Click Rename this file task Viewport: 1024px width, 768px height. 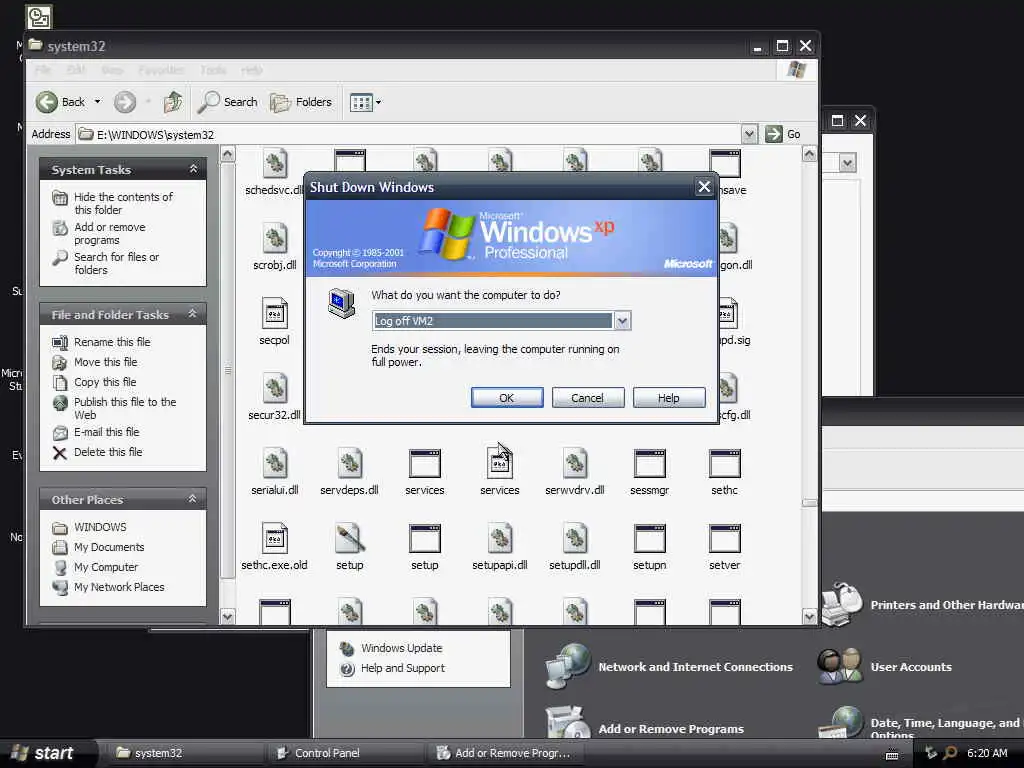112,342
